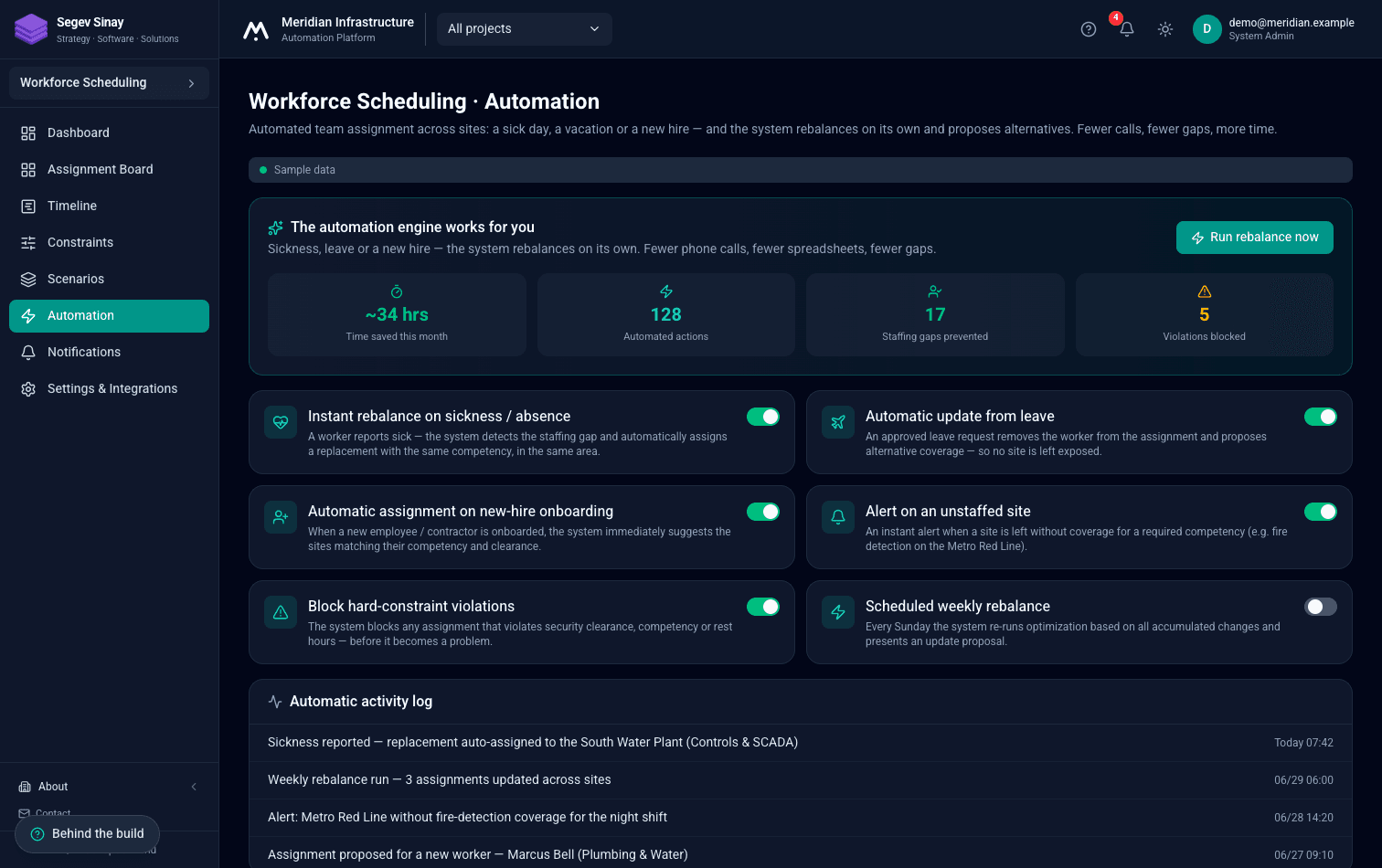Viewport: 1382px width, 868px height.
Task: Collapse sidebar with chevron beside About
Action: [194, 787]
